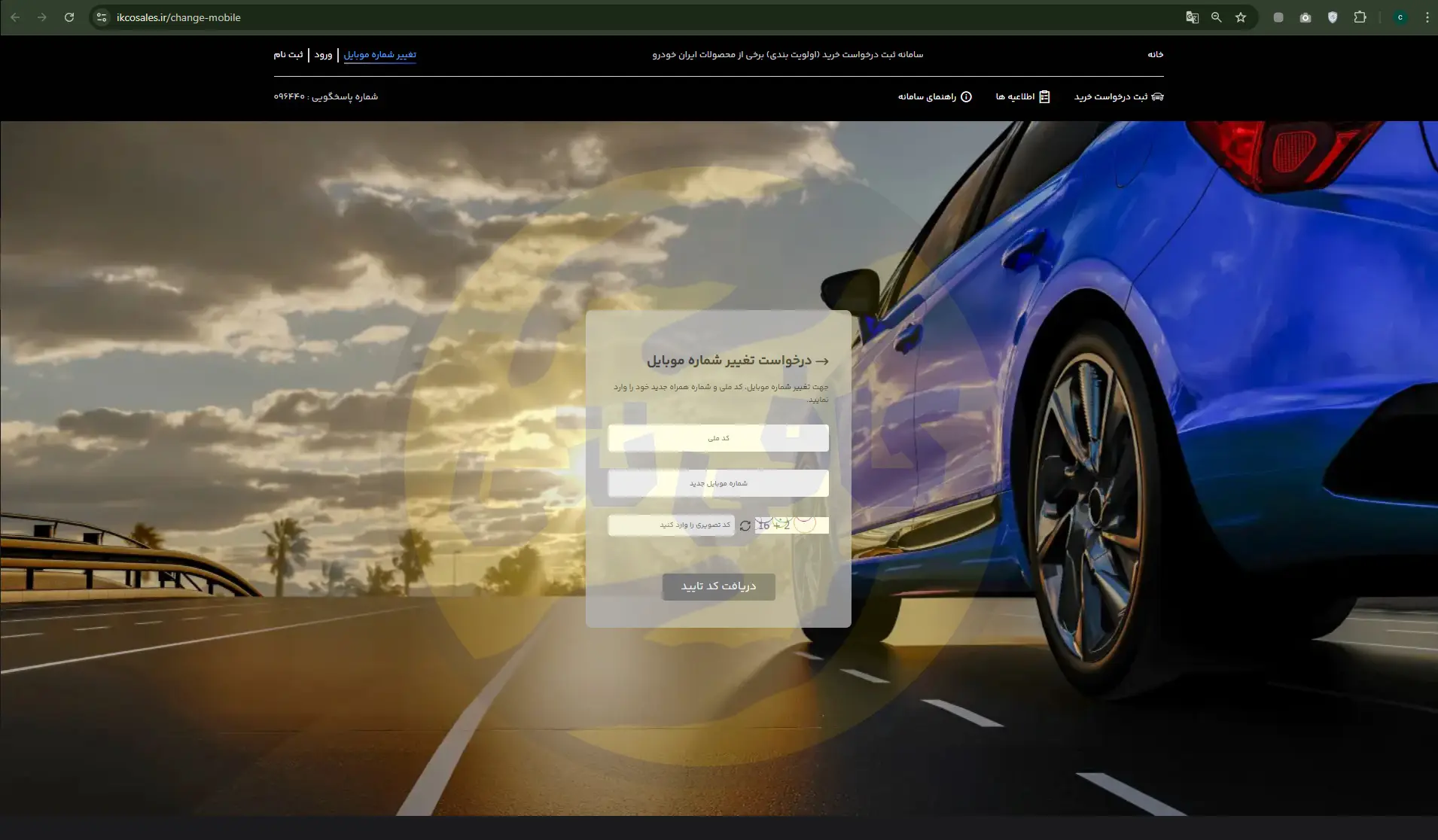The height and width of the screenshot is (840, 1438).
Task: Open the اطلاعیه ها notices page
Action: (1022, 97)
